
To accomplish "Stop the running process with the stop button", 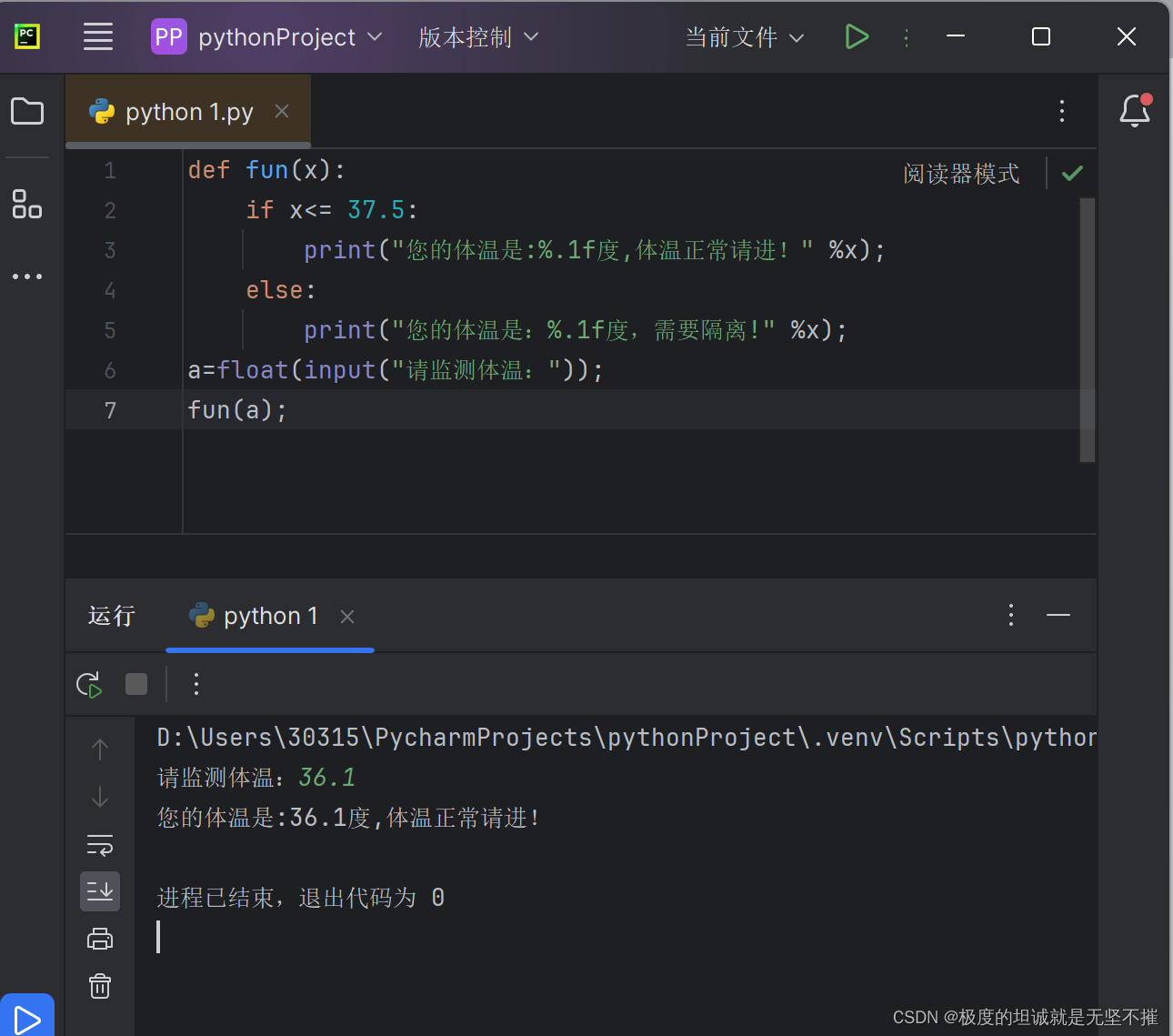I will [136, 684].
